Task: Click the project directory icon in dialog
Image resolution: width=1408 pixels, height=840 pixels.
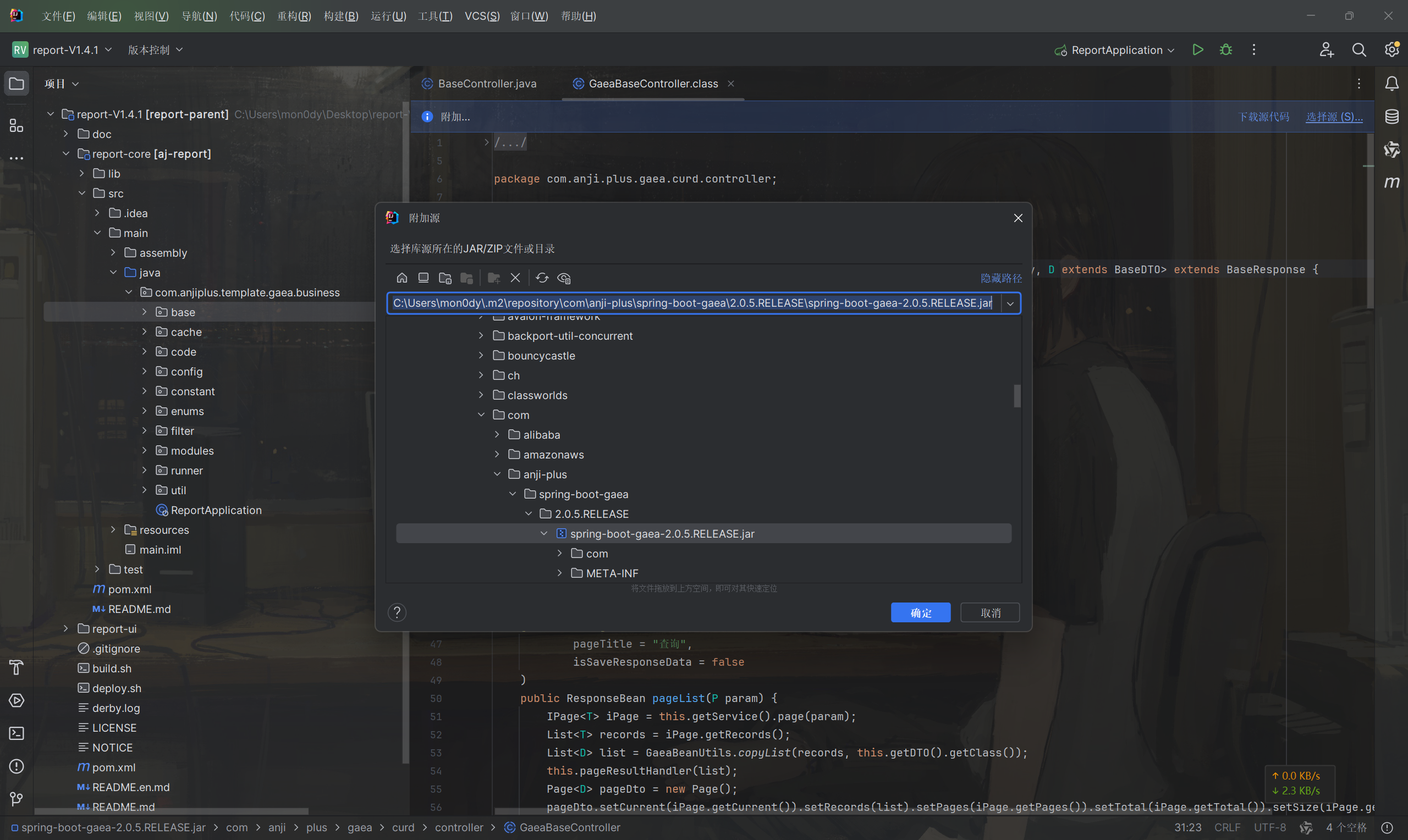Action: (445, 278)
